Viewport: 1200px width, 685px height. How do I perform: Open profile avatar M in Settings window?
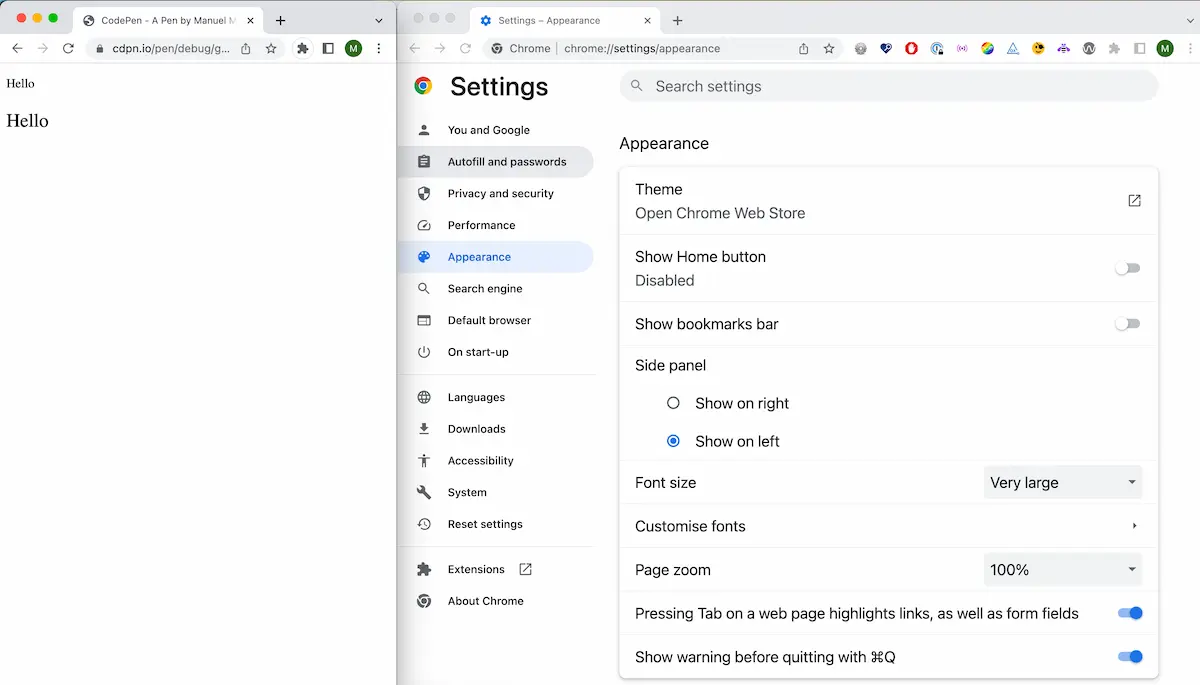[x=1165, y=48]
